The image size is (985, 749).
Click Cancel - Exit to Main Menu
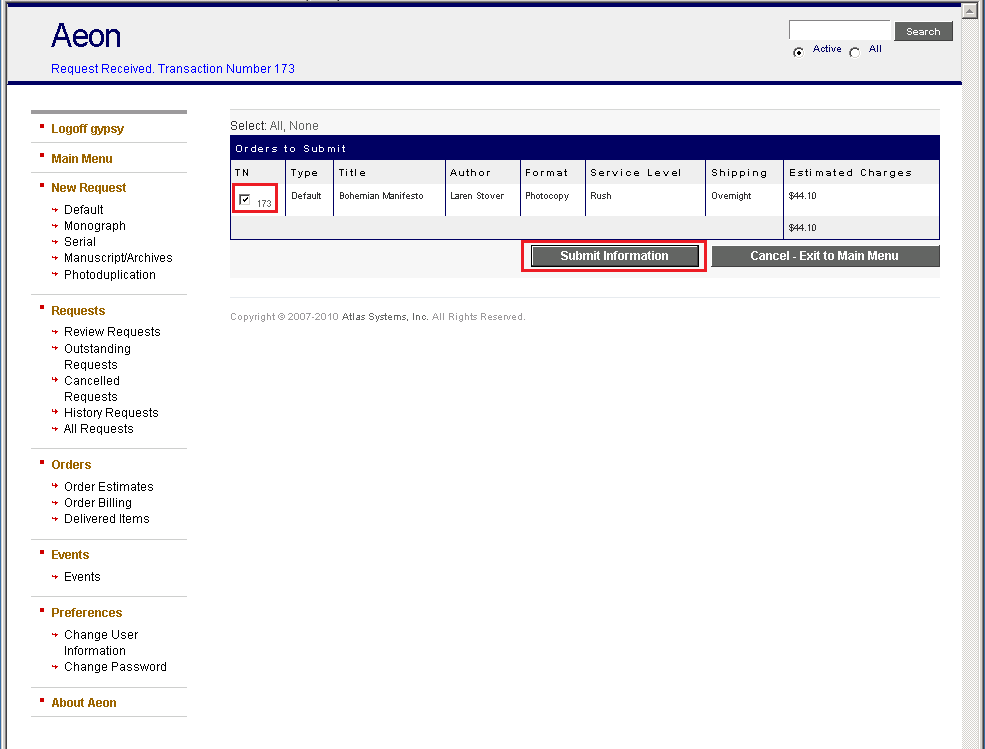[825, 255]
